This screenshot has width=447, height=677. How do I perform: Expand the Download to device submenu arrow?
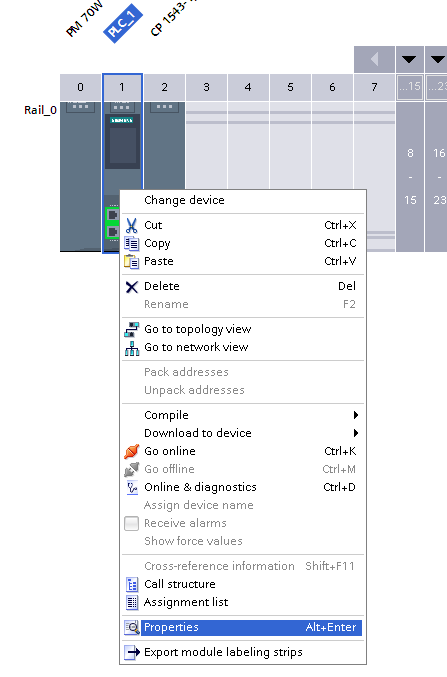355,433
